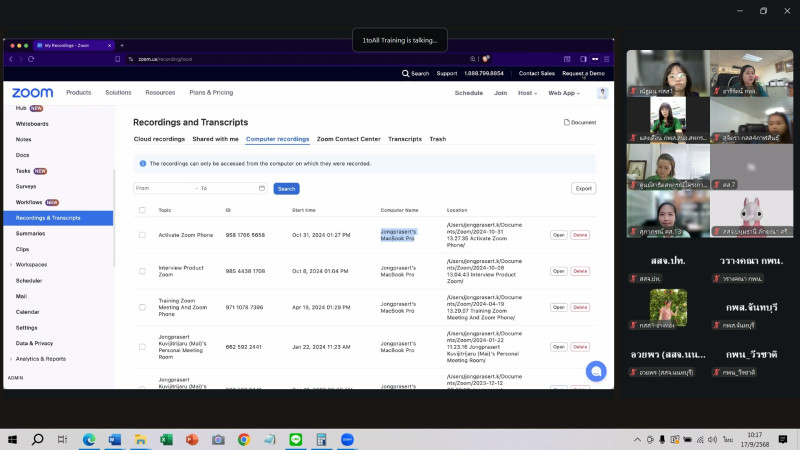Click the Windows Start button
800x450 pixels.
tap(12, 439)
